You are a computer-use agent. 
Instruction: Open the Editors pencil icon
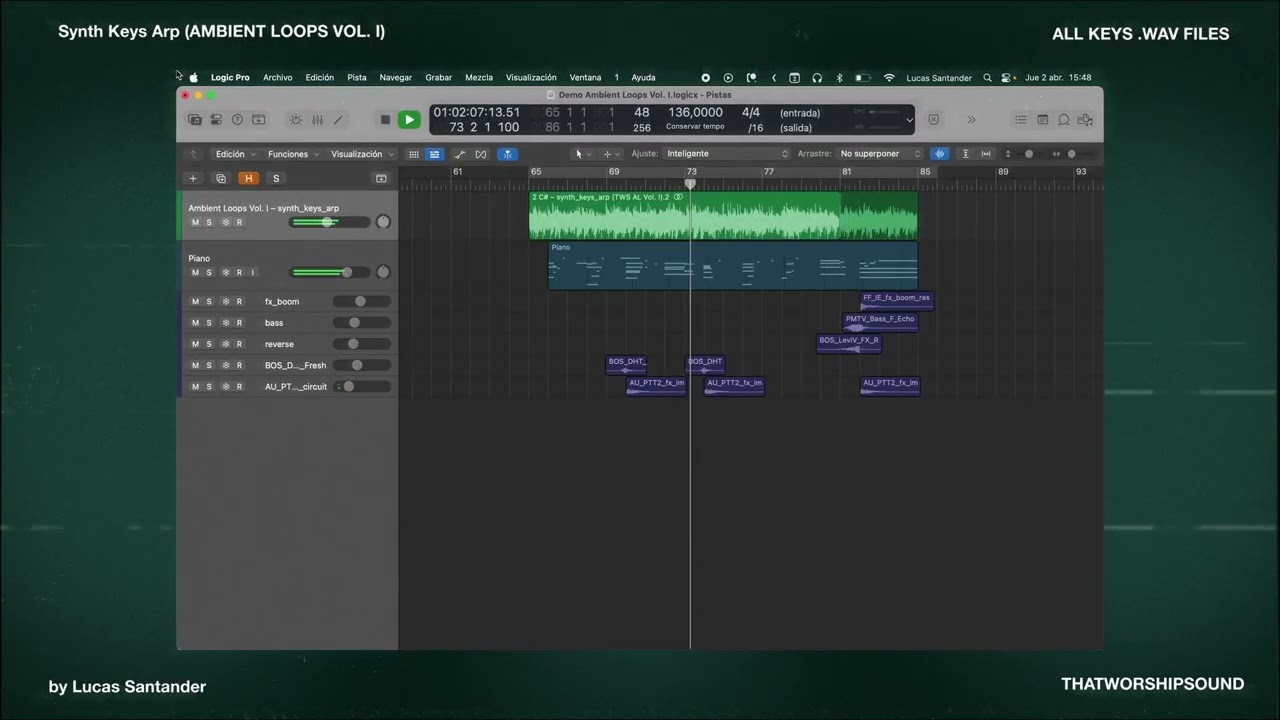tap(338, 120)
